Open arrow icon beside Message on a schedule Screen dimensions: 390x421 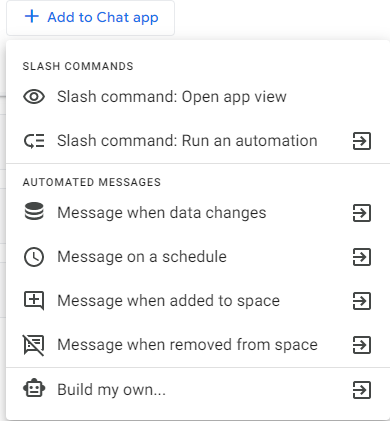pyautogui.click(x=362, y=257)
